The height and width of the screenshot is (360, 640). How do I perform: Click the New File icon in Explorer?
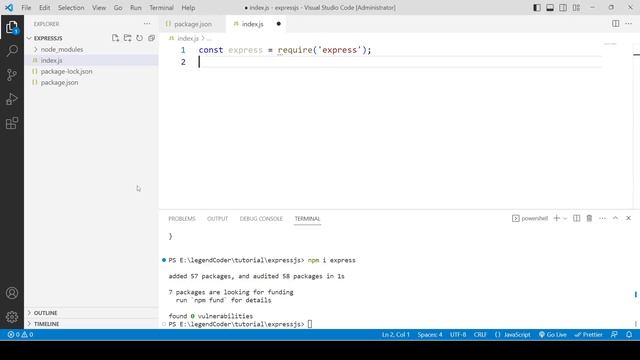click(x=116, y=38)
